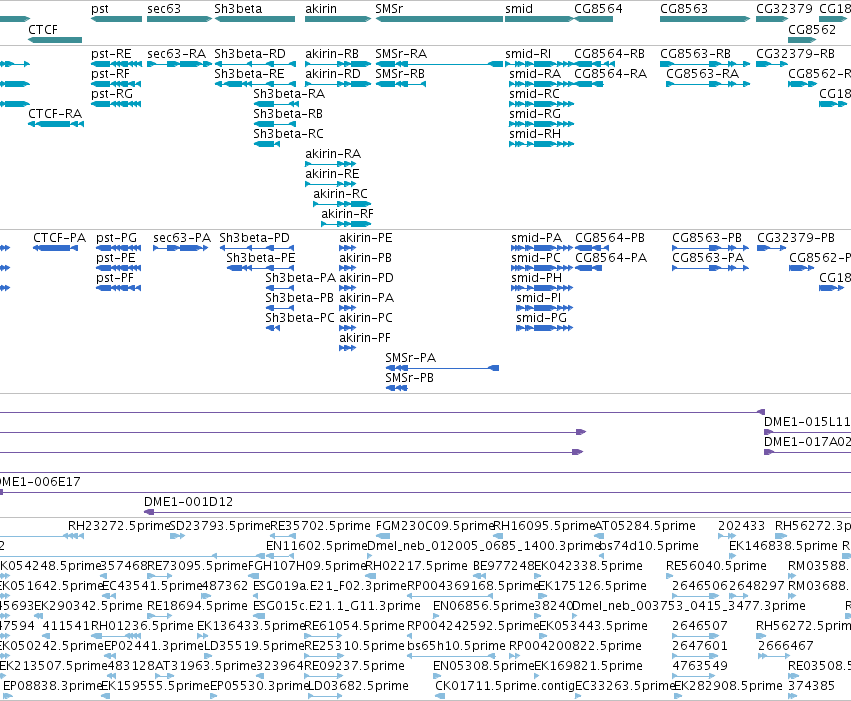Select transcript smid-RI
Screen dimensions: 851x701
click(x=528, y=54)
